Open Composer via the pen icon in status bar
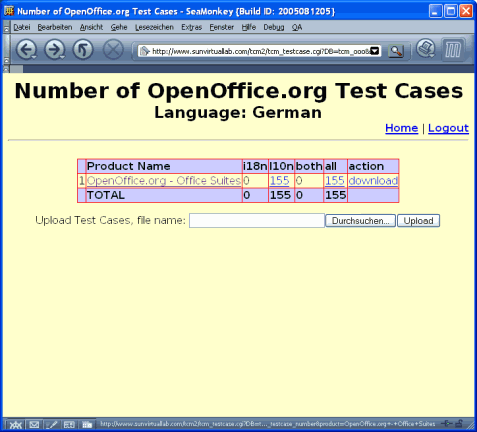The height and width of the screenshot is (432, 477). pos(52,425)
